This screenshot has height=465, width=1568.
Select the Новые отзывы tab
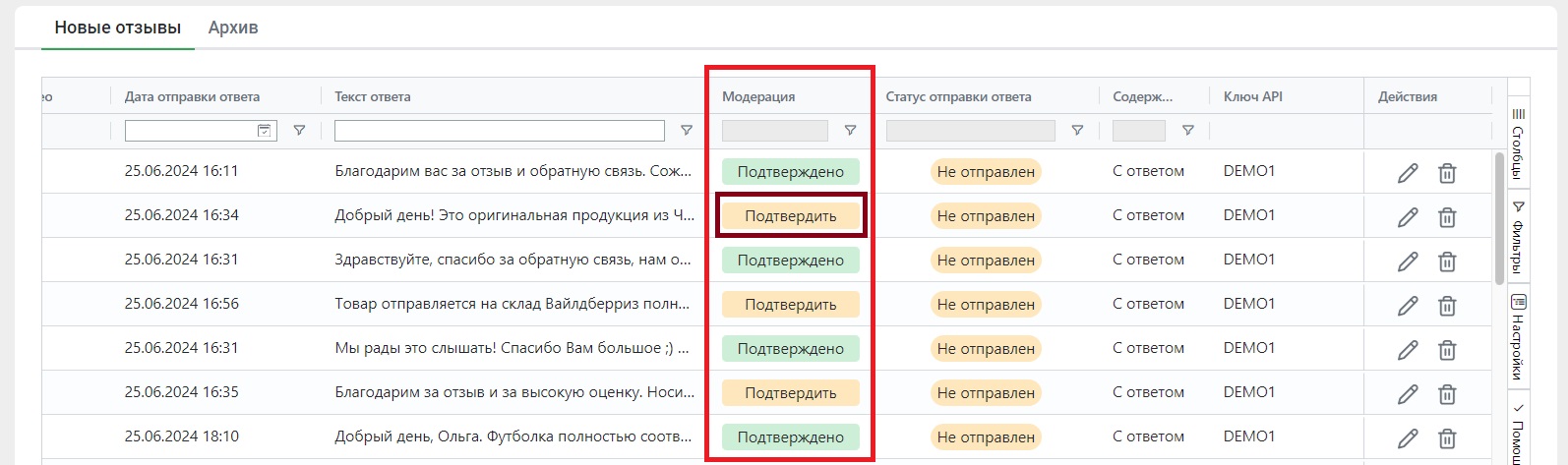tap(118, 28)
